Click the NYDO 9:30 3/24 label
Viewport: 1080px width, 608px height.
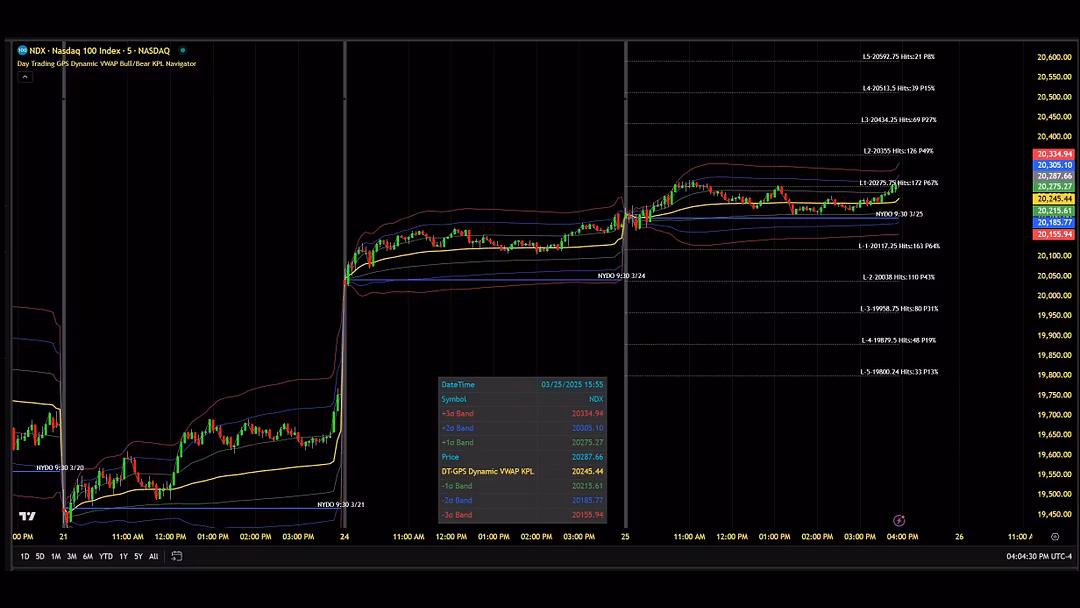[x=621, y=275]
